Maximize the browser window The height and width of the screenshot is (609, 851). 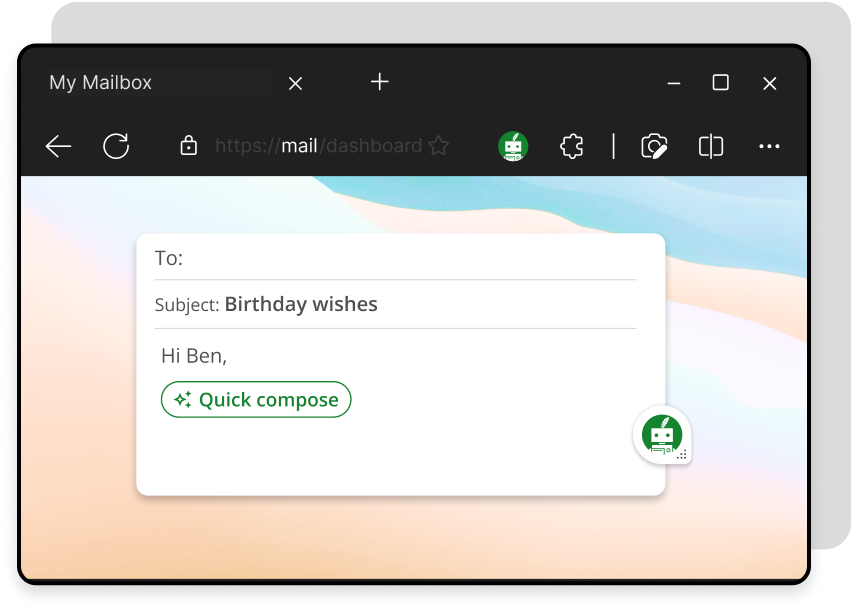click(720, 83)
